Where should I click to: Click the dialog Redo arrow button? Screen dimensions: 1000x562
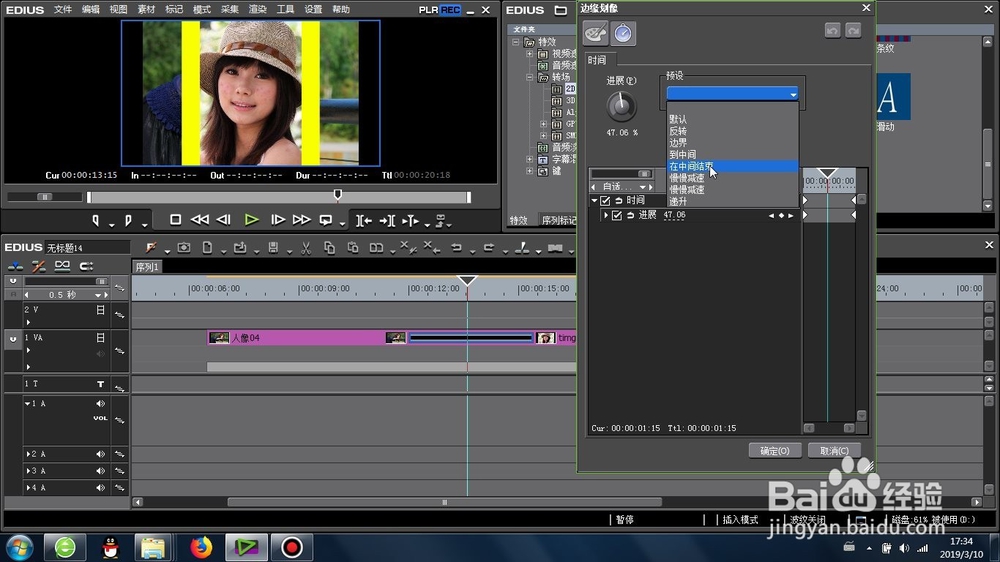[x=853, y=30]
